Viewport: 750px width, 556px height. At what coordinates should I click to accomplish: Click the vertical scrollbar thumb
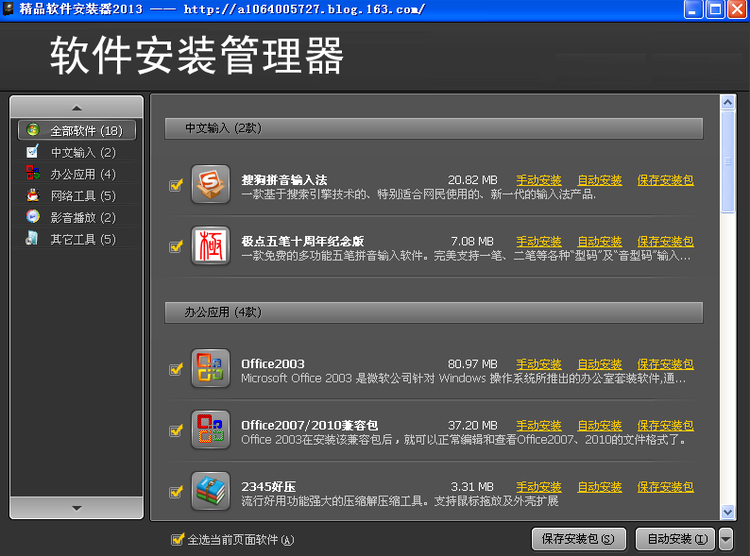pyautogui.click(x=728, y=160)
